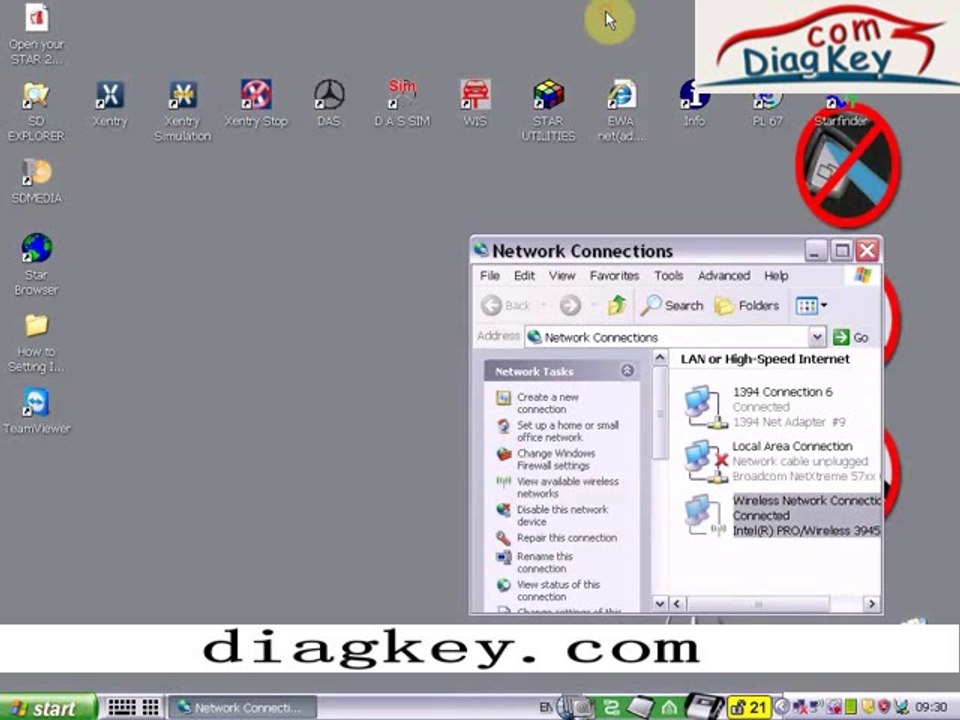Image resolution: width=960 pixels, height=720 pixels.
Task: Click the Search toolbar button
Action: pos(672,305)
